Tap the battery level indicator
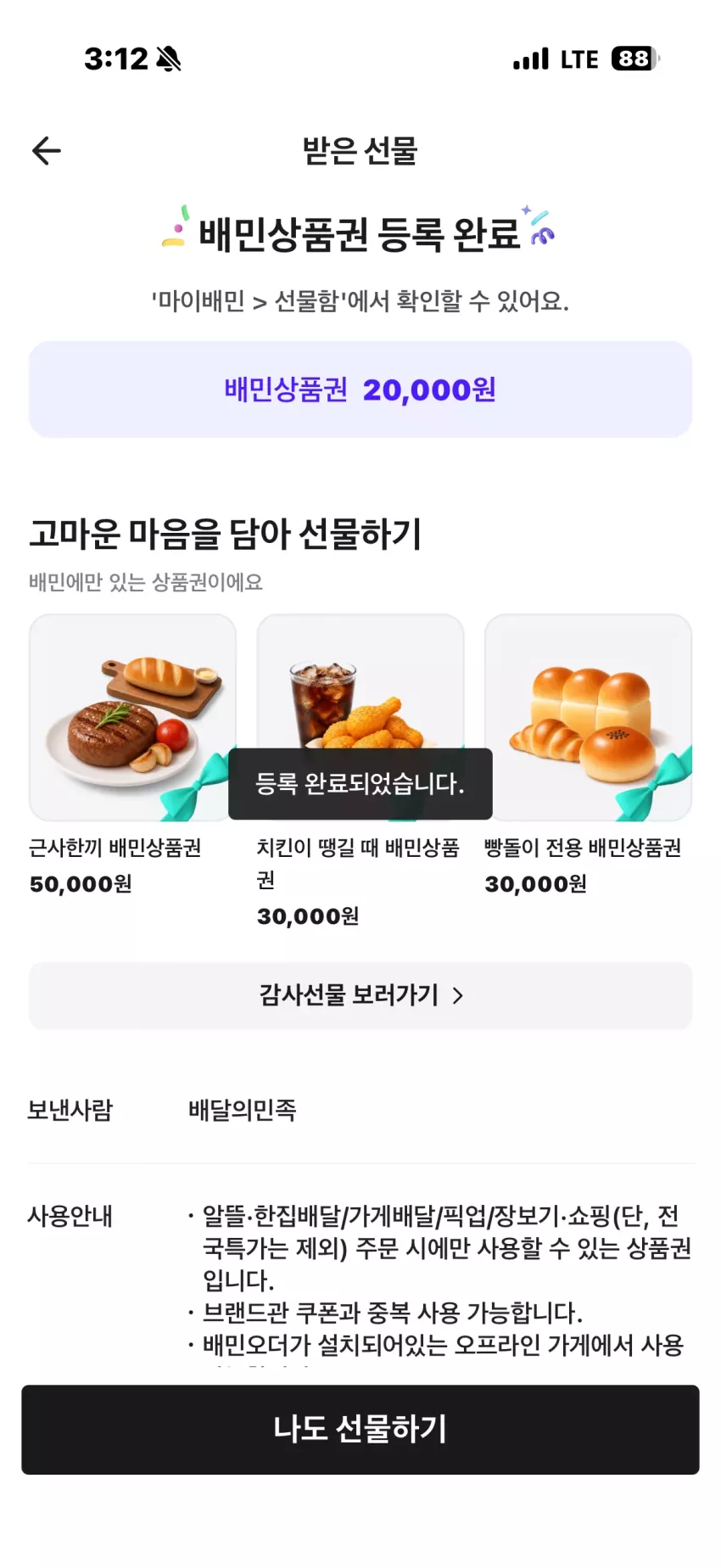The height and width of the screenshot is (1568, 721). point(635,59)
